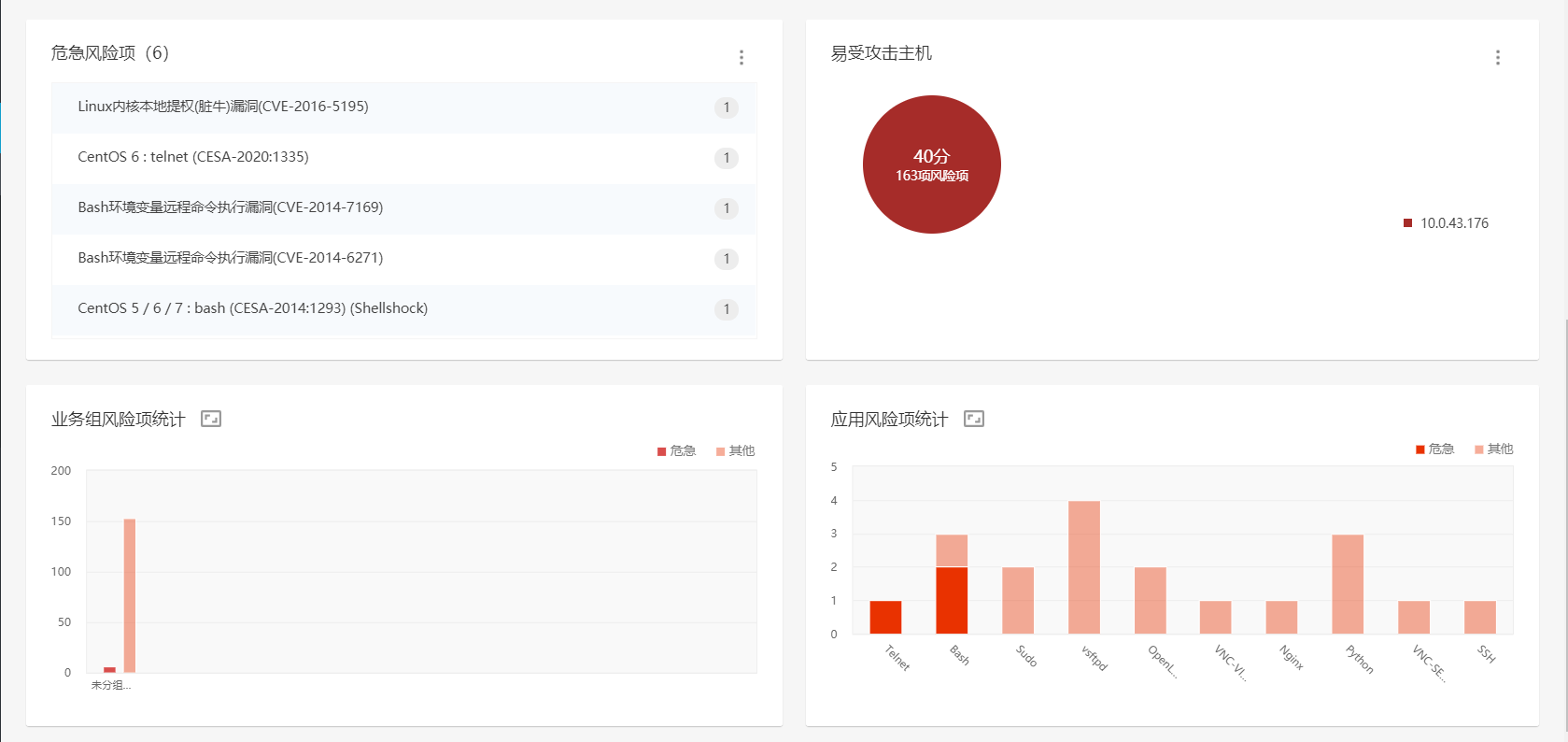Expand the 应用风险项统计 chart to fullscreen
Viewport: 1568px width, 742px height.
click(x=974, y=419)
